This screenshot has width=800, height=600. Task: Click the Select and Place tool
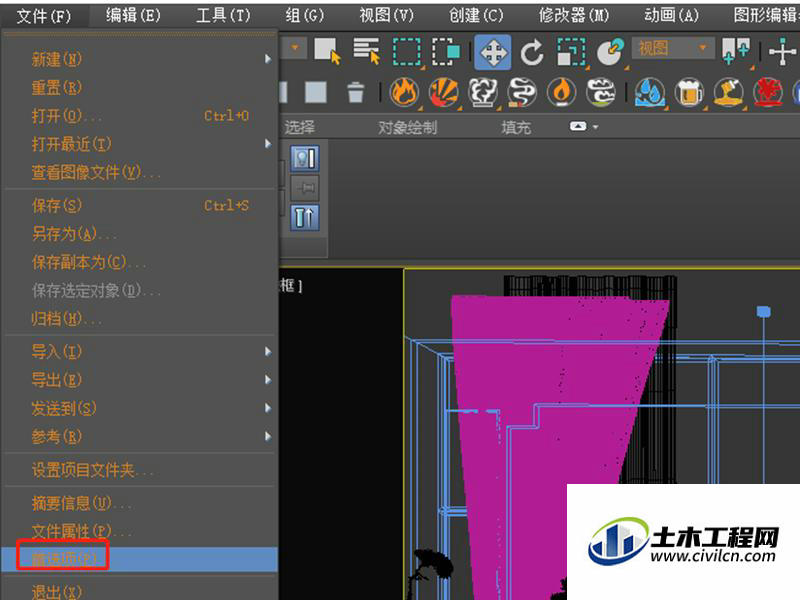tap(610, 52)
